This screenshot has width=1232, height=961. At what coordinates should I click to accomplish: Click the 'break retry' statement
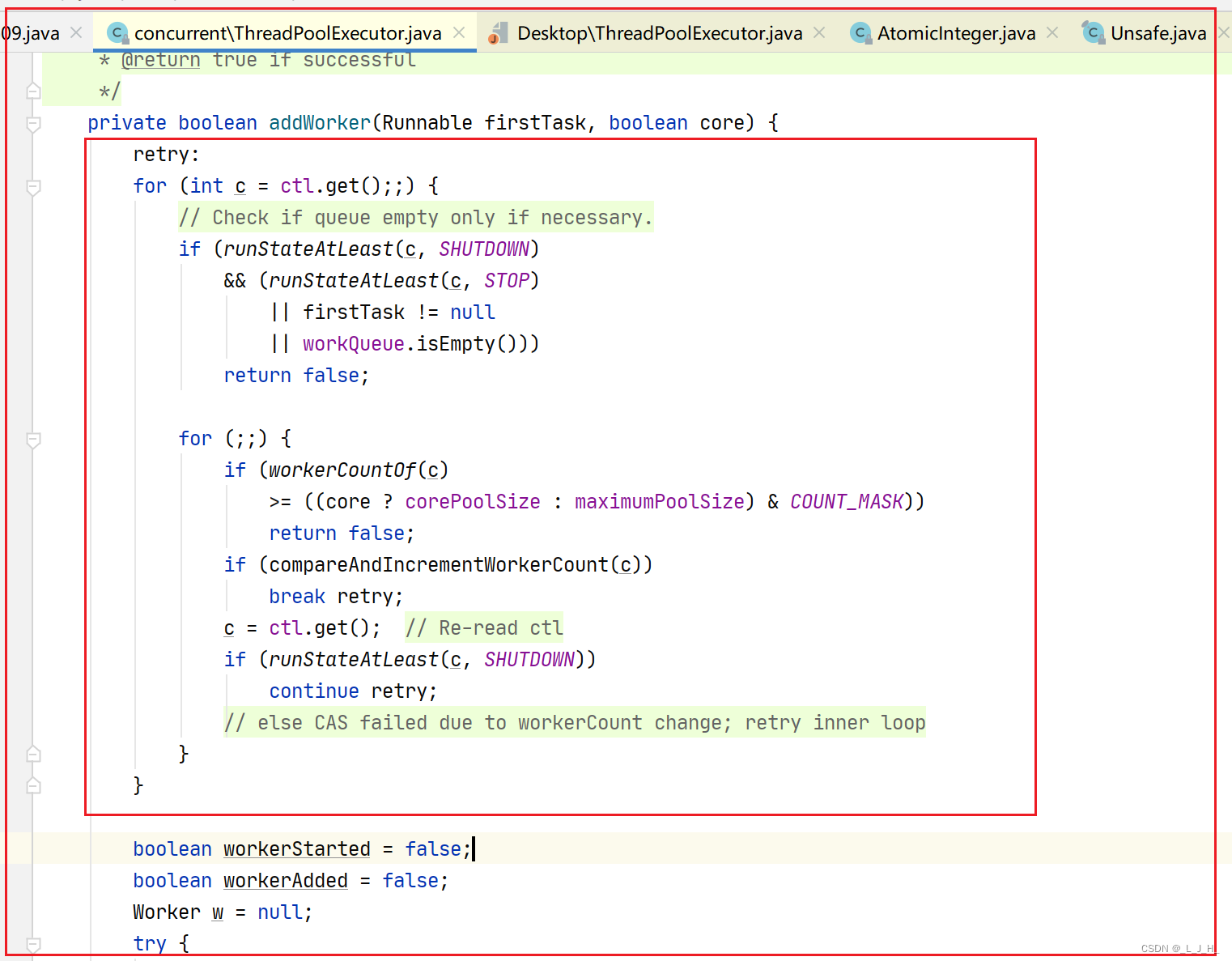point(336,597)
